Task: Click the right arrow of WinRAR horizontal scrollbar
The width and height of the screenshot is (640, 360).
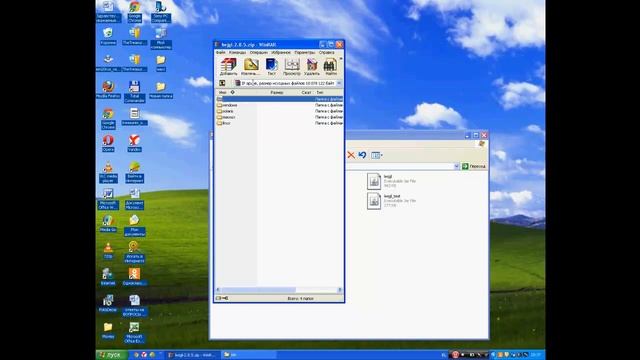Action: (340, 290)
